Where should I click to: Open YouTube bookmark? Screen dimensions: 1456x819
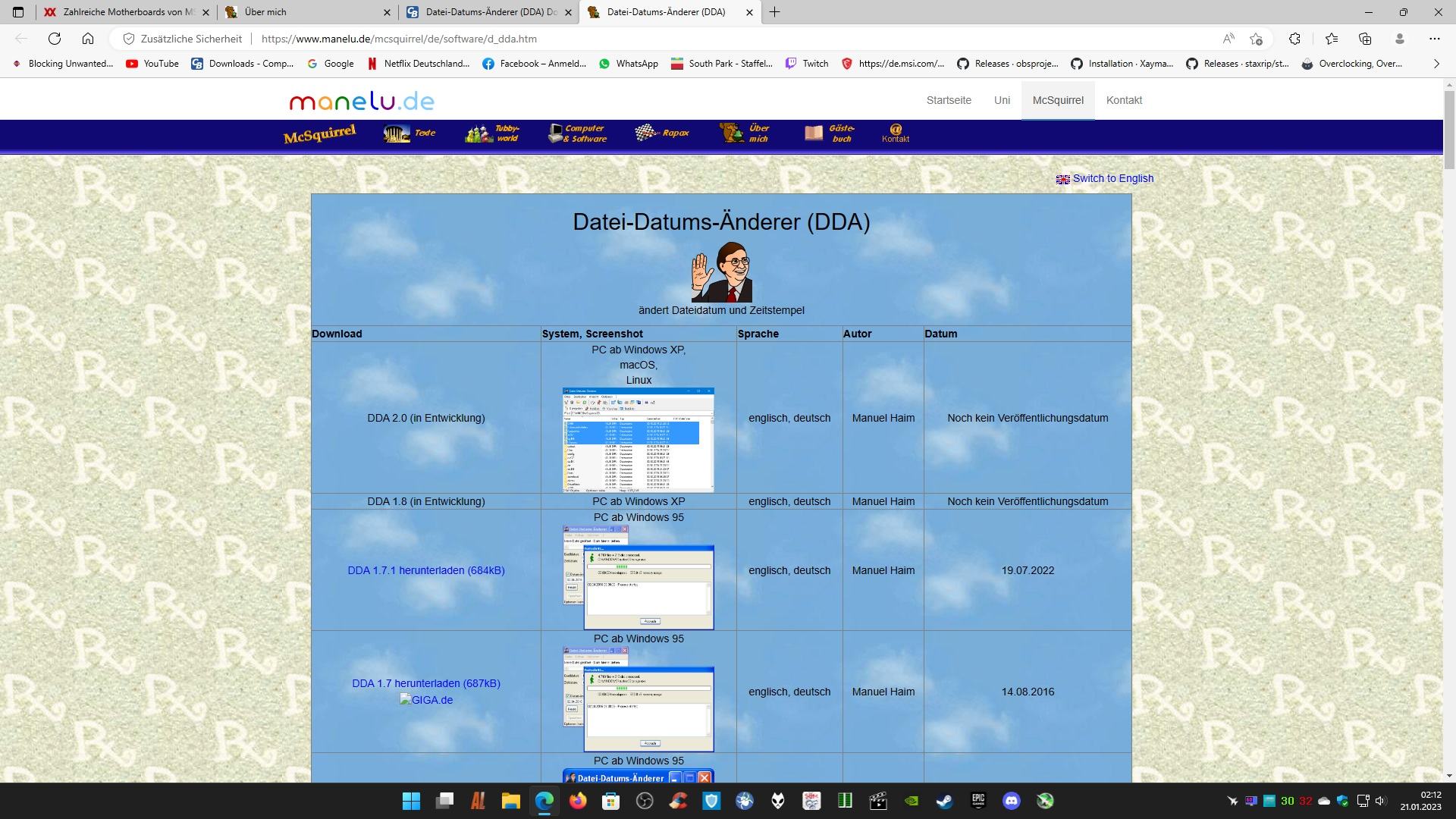pyautogui.click(x=152, y=64)
